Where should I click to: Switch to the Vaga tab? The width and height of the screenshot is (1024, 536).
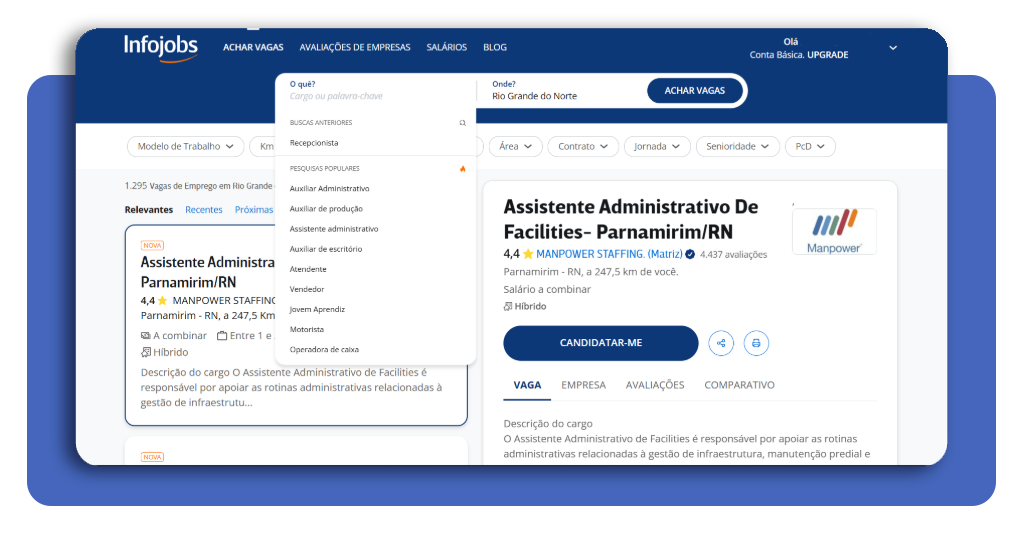point(527,385)
